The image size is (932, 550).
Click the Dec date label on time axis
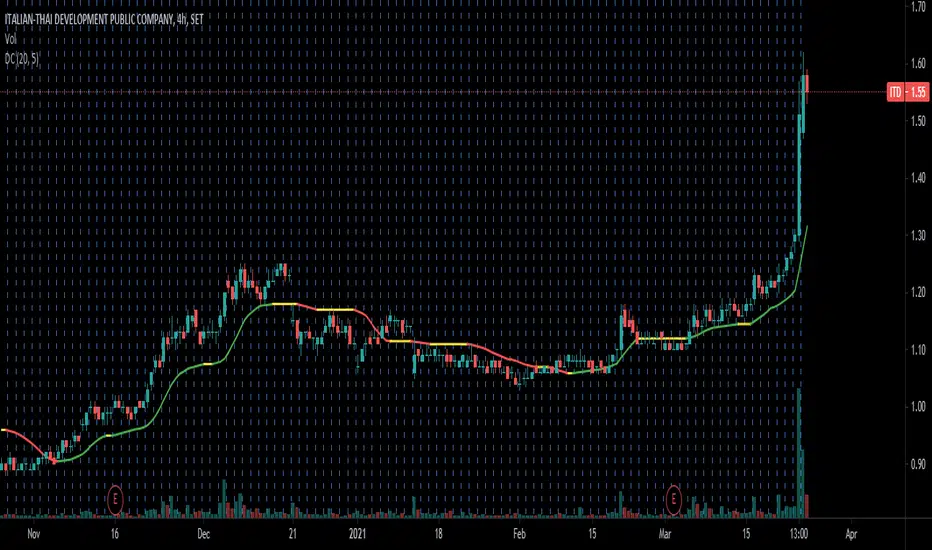click(203, 534)
